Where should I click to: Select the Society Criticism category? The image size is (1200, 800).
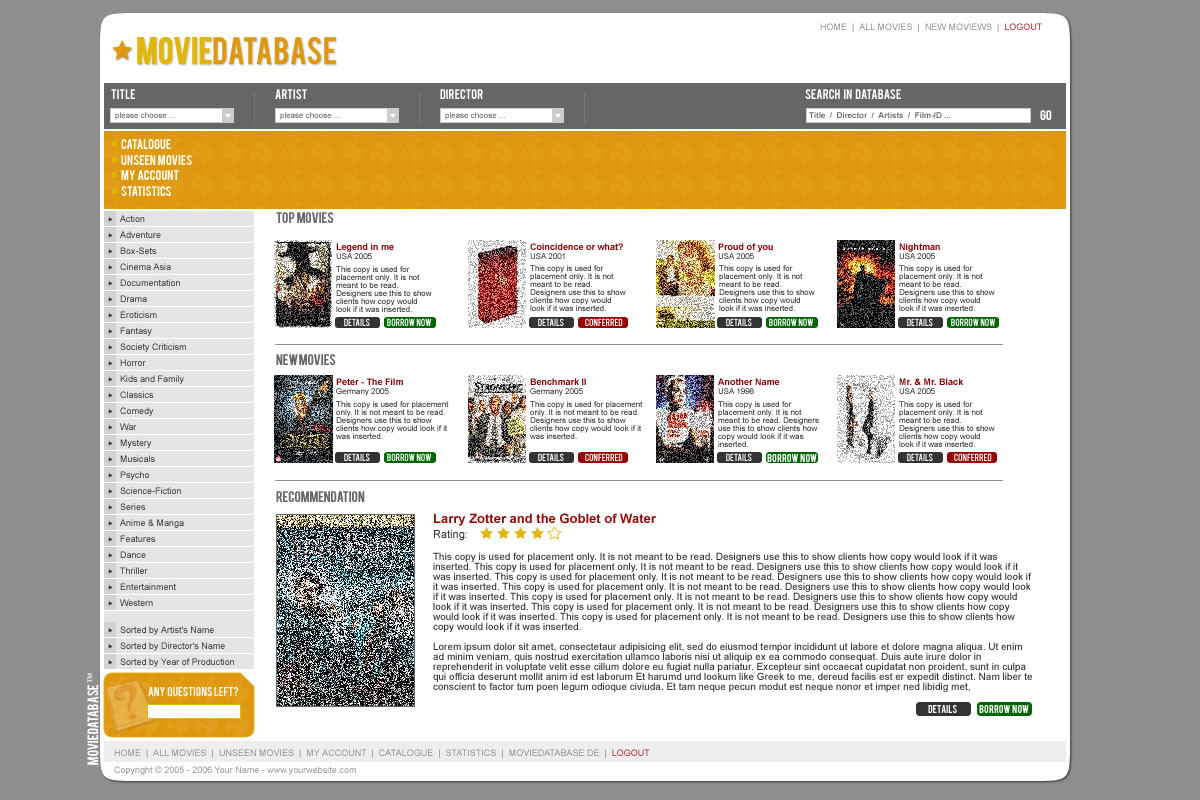point(179,347)
